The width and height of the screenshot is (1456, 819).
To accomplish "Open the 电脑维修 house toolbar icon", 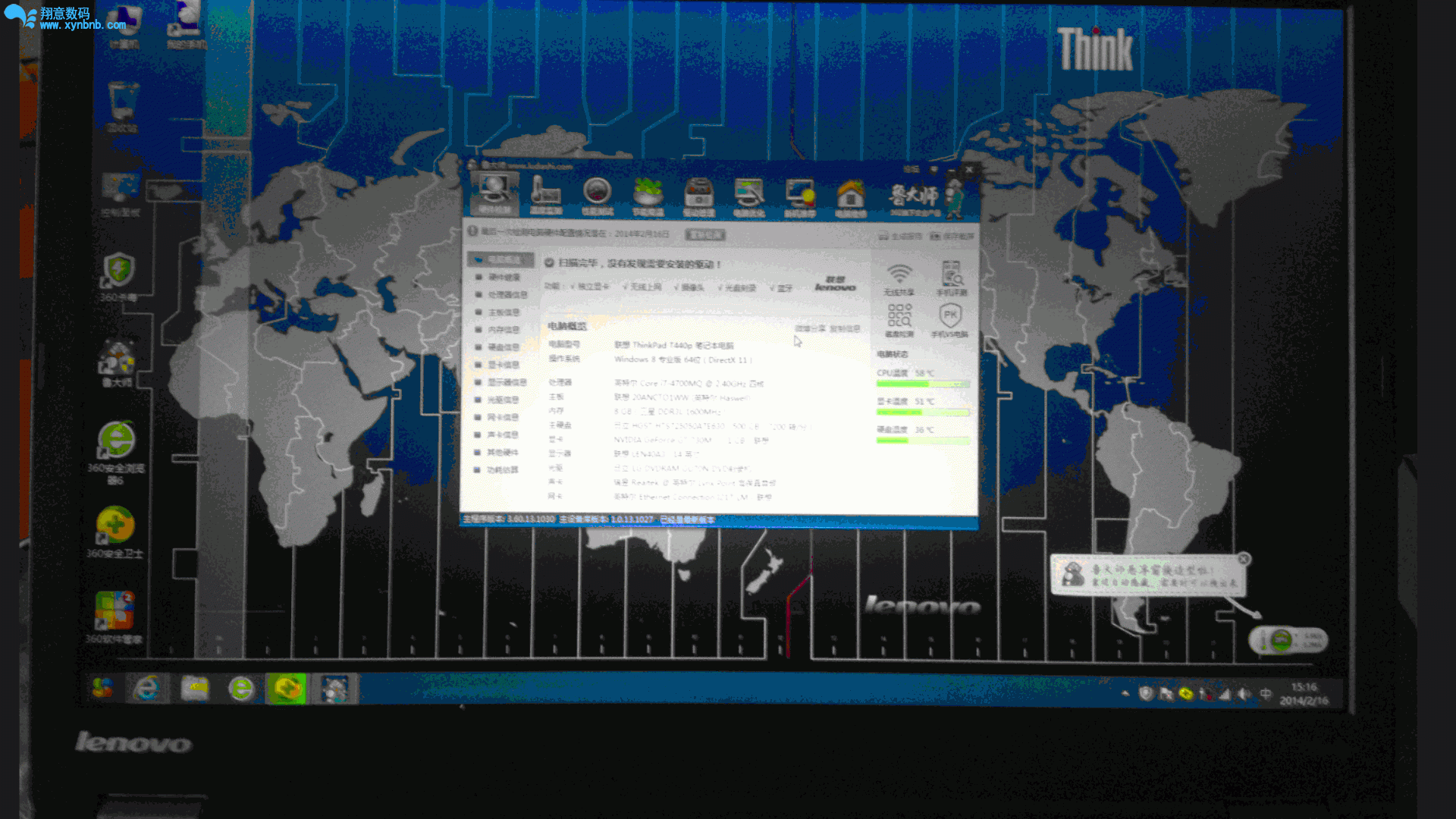I will point(851,199).
